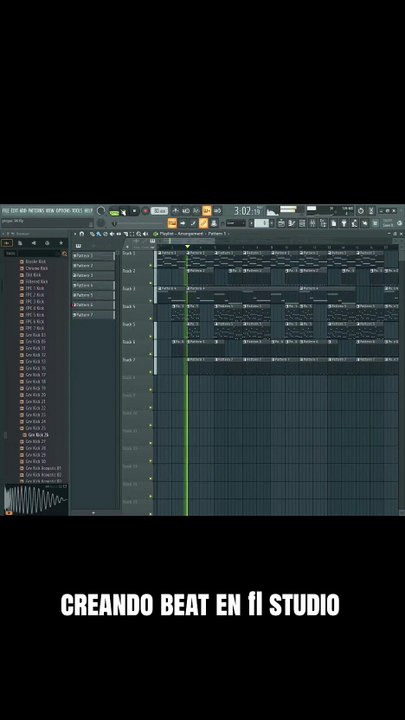Click the Play button in the transport
Image resolution: width=405 pixels, height=720 pixels.
pos(123,211)
